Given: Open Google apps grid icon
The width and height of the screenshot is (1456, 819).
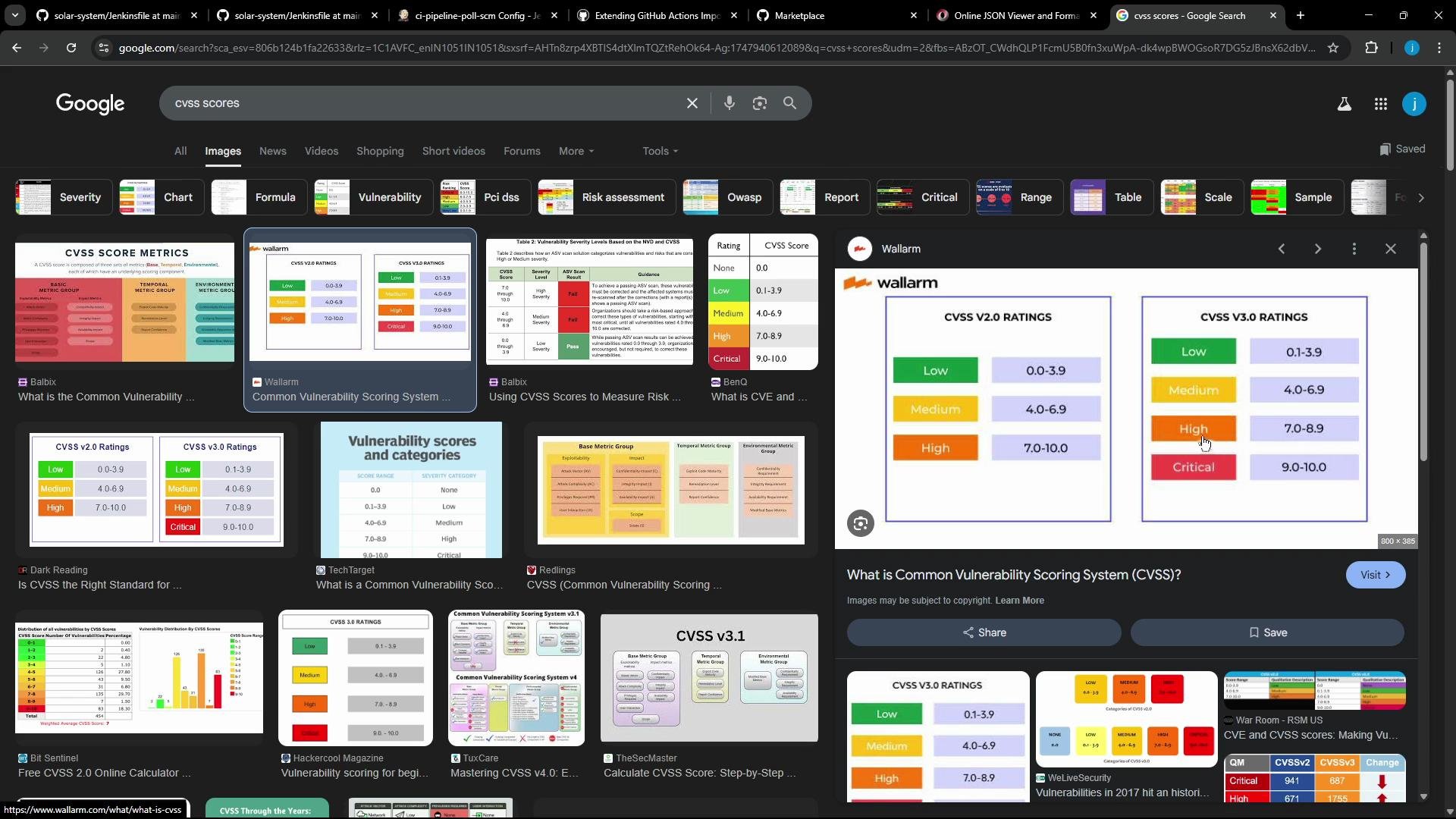Looking at the screenshot, I should pyautogui.click(x=1380, y=104).
